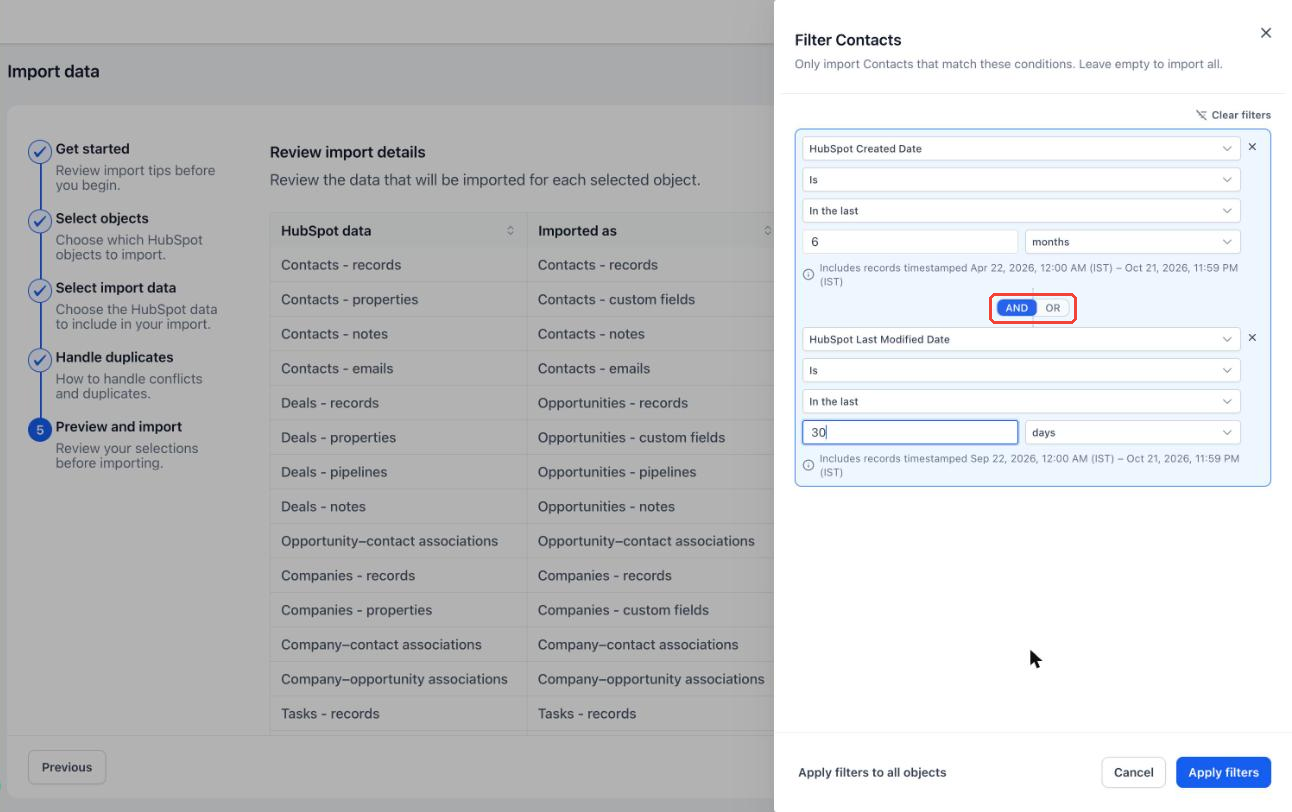Click the Apply filters button
The height and width of the screenshot is (812, 1292).
[1223, 772]
